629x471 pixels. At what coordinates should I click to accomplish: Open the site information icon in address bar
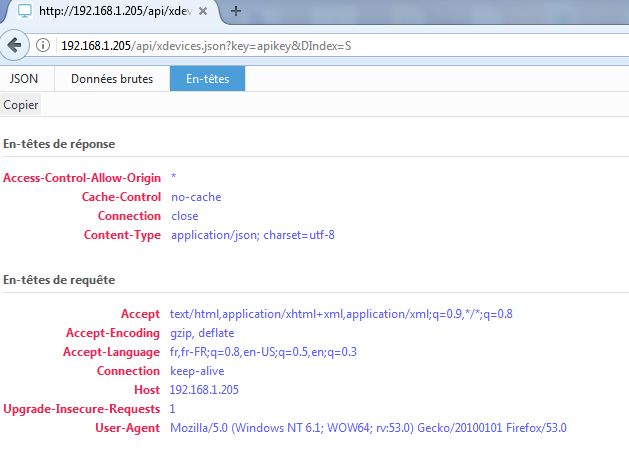pyautogui.click(x=43, y=46)
